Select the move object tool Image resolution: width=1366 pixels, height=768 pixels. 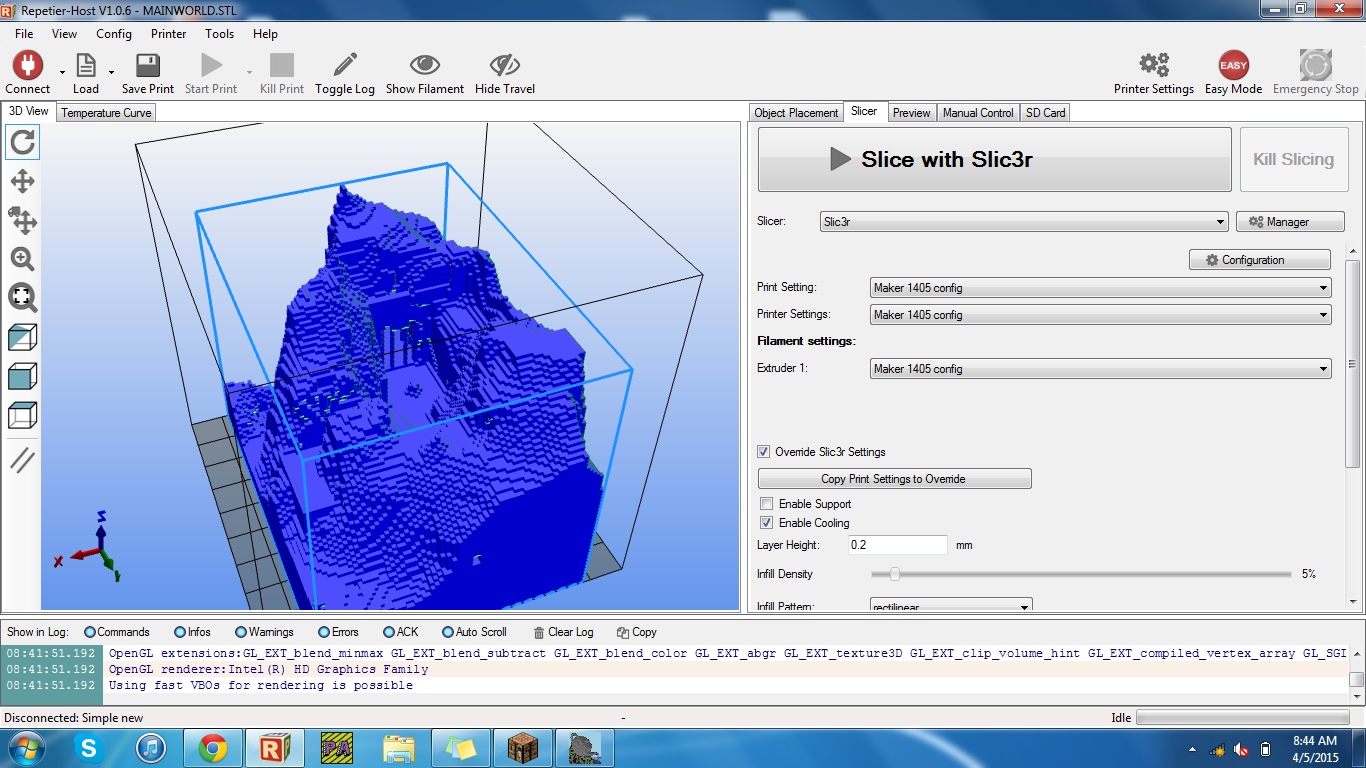pyautogui.click(x=22, y=220)
